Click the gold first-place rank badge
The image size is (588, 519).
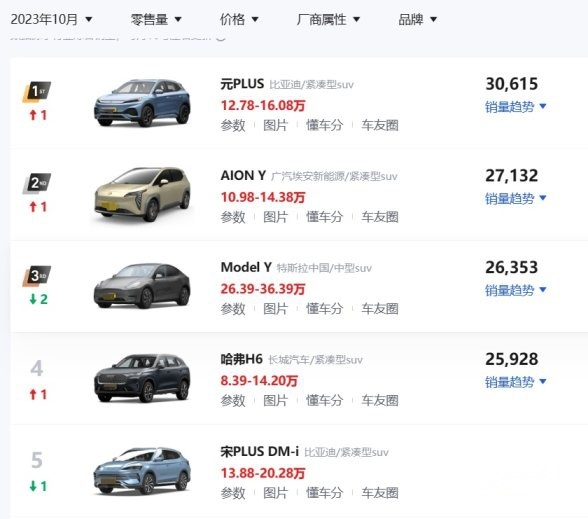pyautogui.click(x=36, y=92)
